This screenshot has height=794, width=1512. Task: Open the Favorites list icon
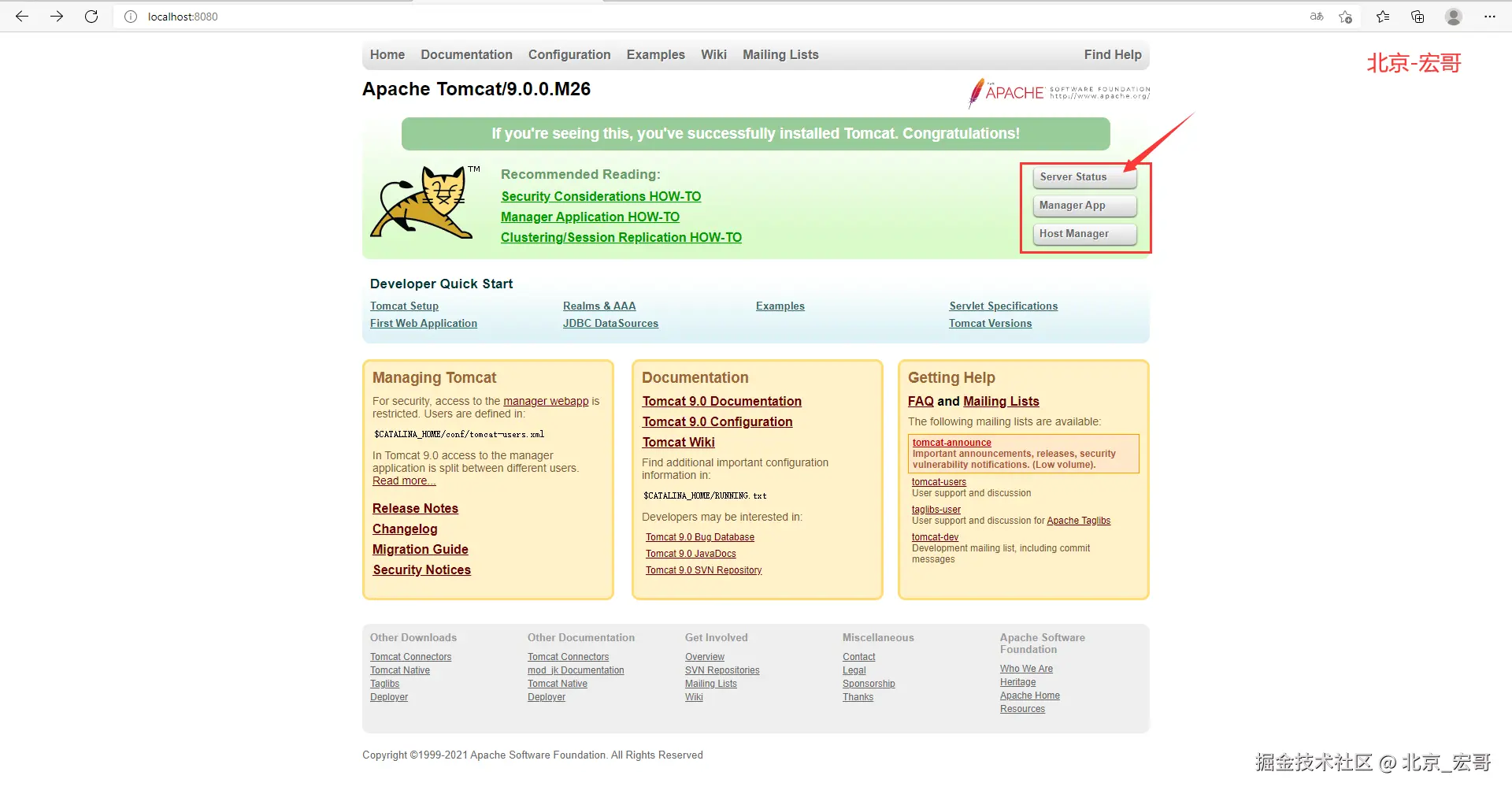click(1383, 17)
